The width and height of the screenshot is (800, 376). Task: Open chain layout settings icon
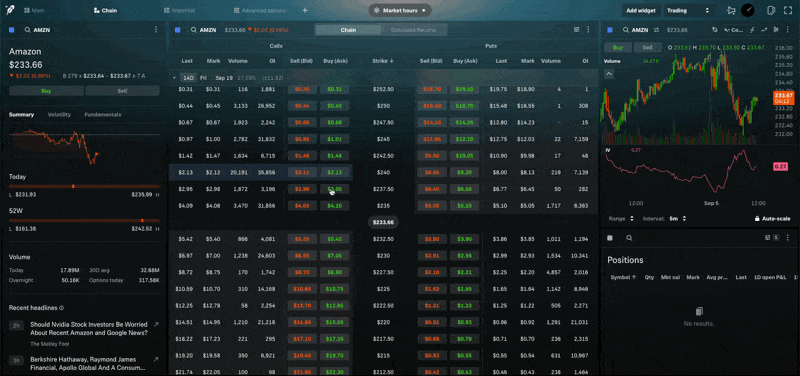pos(577,30)
